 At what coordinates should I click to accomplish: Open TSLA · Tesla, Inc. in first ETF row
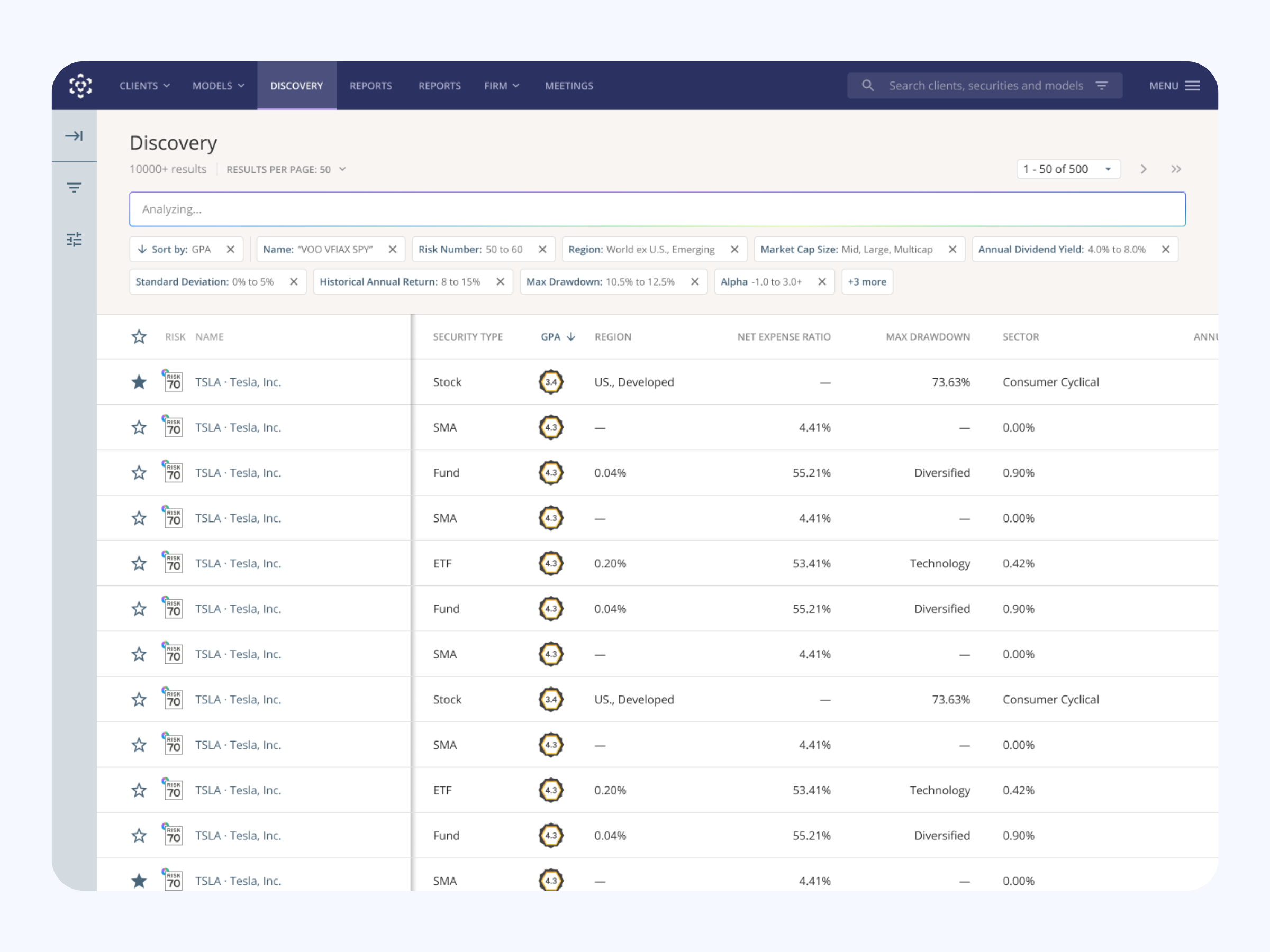coord(238,563)
